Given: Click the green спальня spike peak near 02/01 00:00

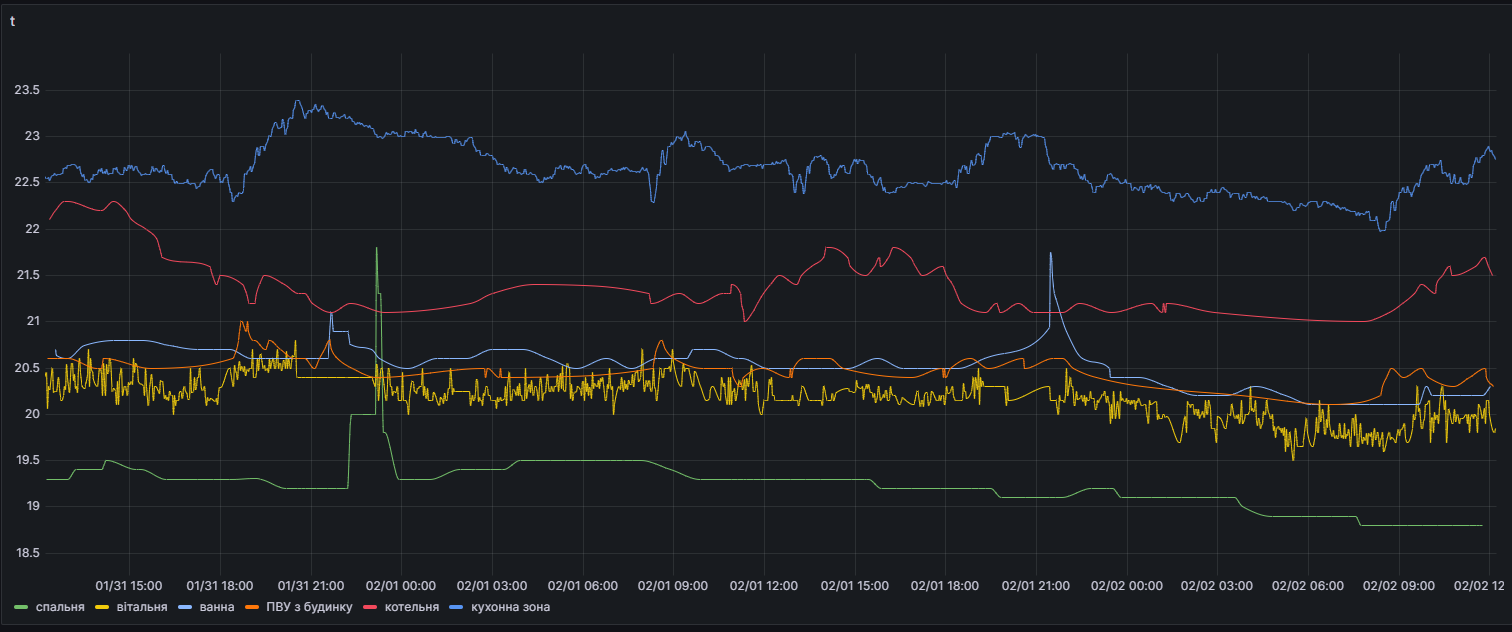Looking at the screenshot, I should coord(377,248).
